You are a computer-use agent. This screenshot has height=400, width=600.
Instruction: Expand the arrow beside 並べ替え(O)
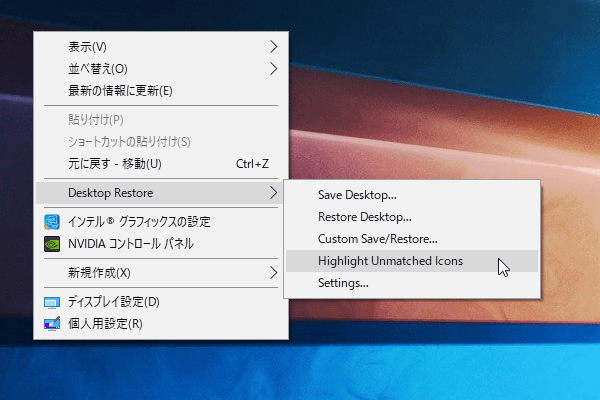tap(273, 69)
